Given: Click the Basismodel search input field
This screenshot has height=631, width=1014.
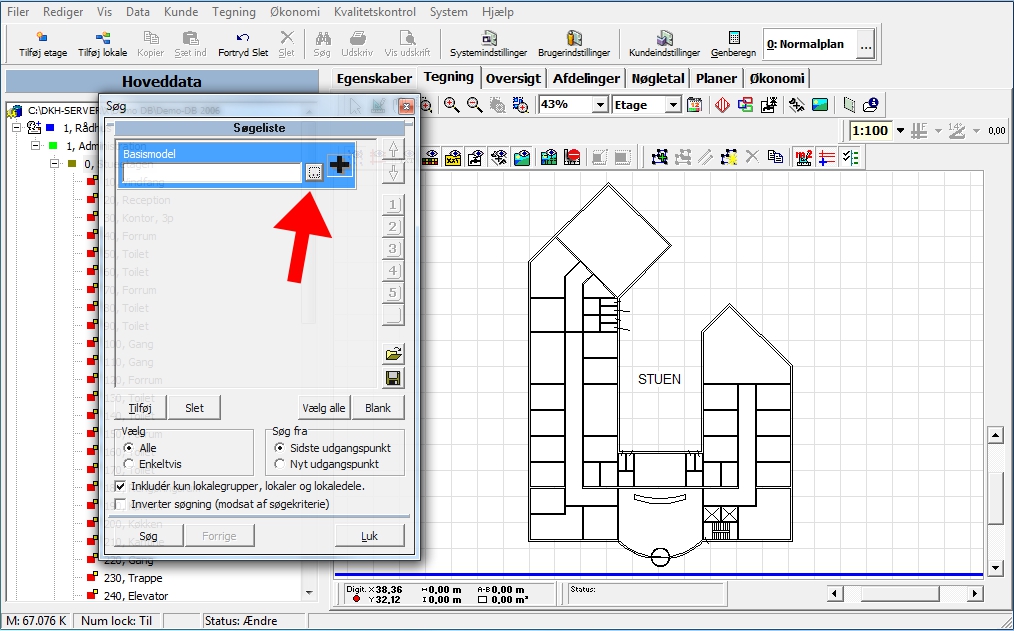Looking at the screenshot, I should pyautogui.click(x=212, y=173).
